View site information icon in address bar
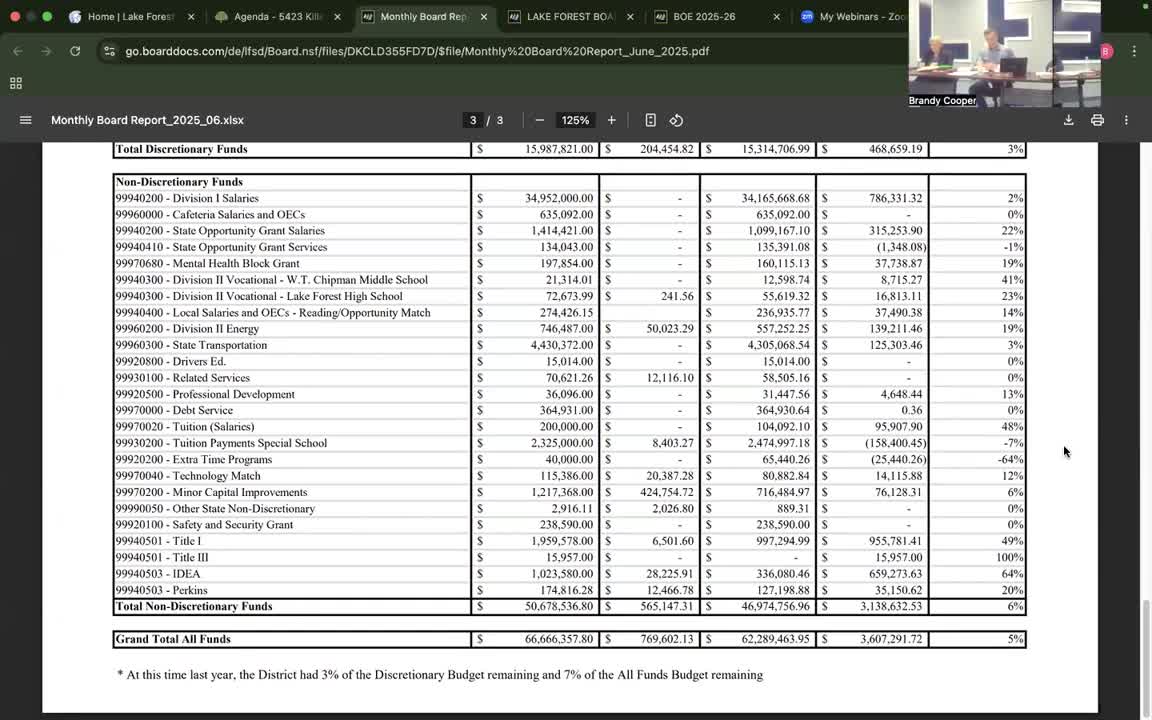Image resolution: width=1152 pixels, height=720 pixels. pos(109,51)
